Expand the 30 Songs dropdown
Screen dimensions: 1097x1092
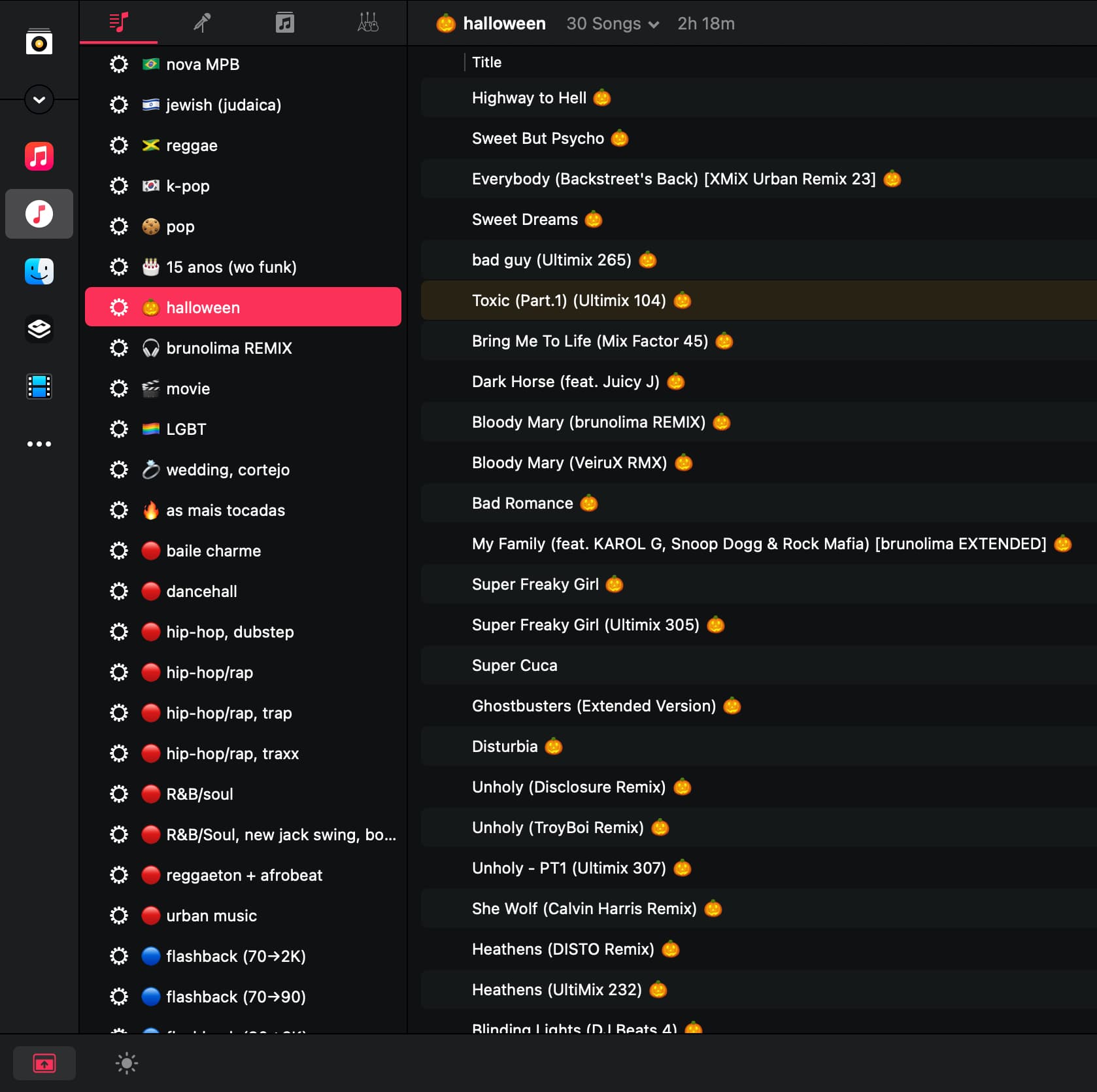pyautogui.click(x=613, y=24)
